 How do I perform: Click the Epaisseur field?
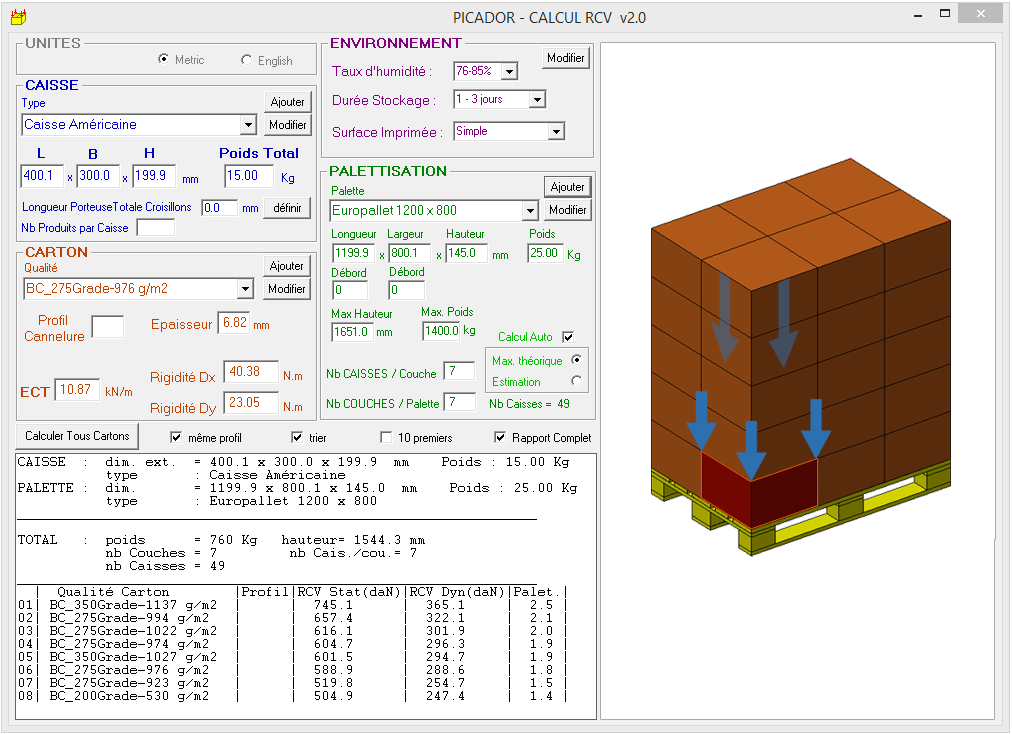pos(234,323)
